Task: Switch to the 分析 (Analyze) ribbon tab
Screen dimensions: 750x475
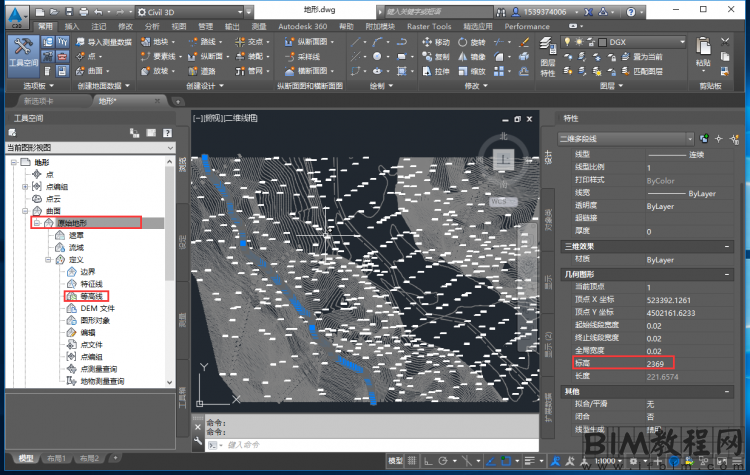Action: click(x=152, y=26)
